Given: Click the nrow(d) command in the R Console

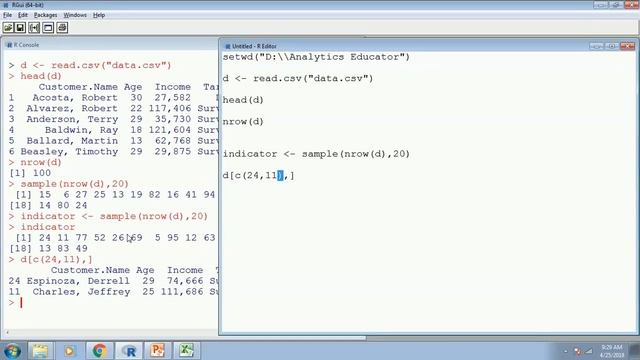Looking at the screenshot, I should point(41,162).
